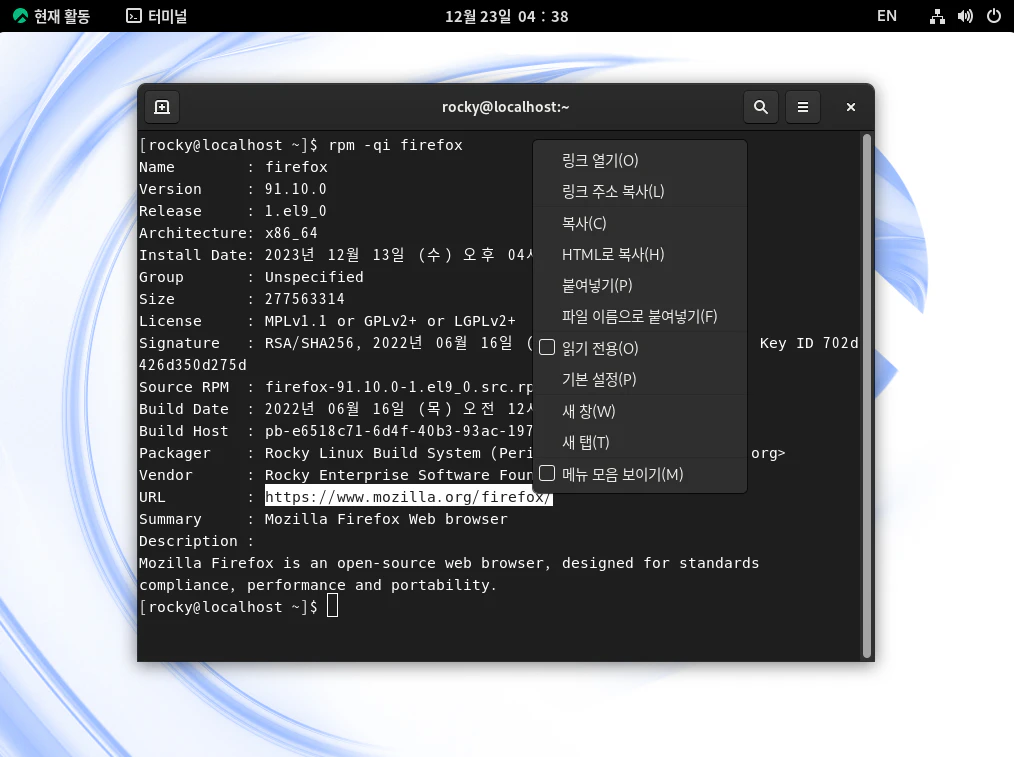
Task: Select HTML로 복사(H)
Action: pos(640,255)
